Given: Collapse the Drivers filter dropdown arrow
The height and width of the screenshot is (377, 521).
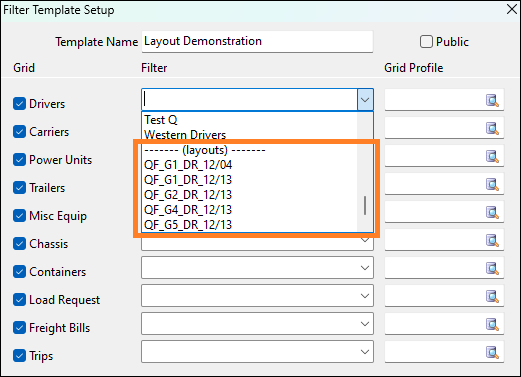Looking at the screenshot, I should [x=365, y=100].
